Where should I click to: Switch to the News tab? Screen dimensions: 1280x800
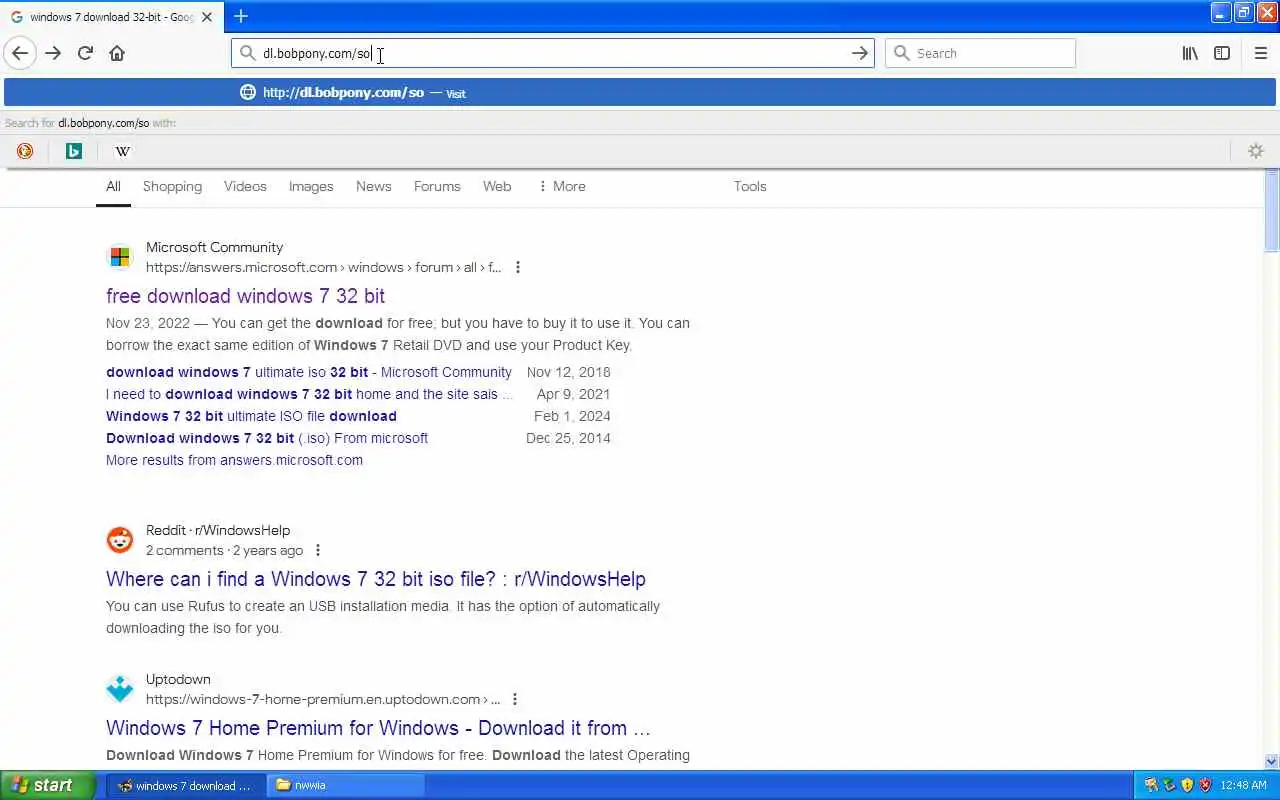pos(373,186)
